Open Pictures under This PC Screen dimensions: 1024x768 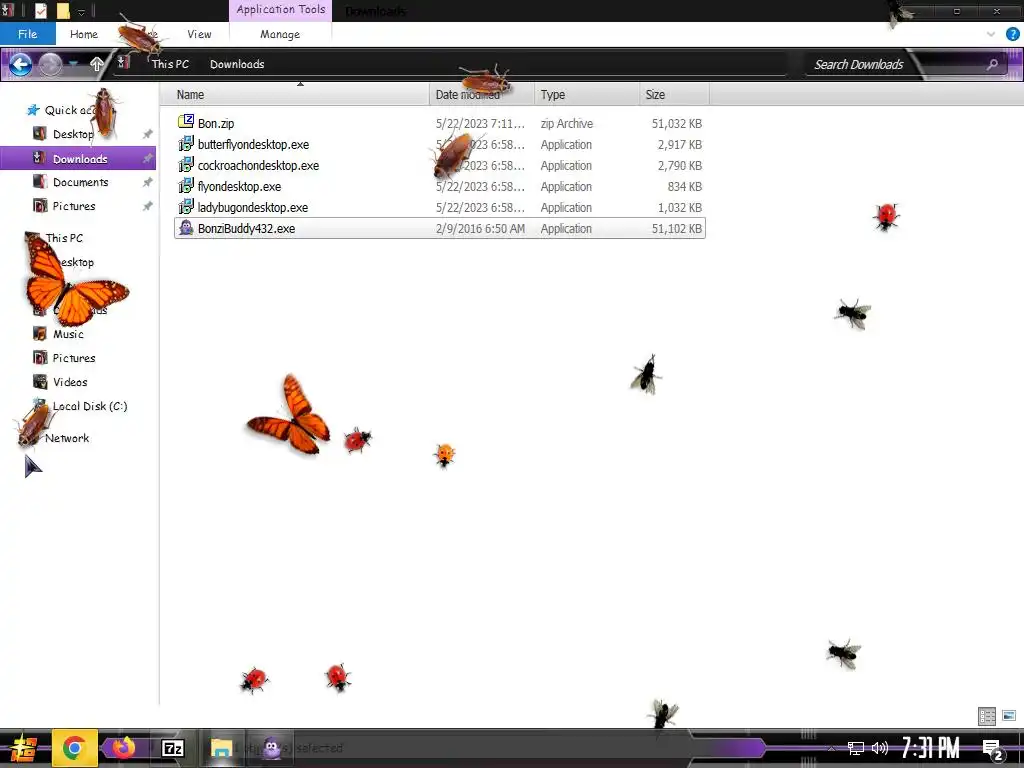73,358
